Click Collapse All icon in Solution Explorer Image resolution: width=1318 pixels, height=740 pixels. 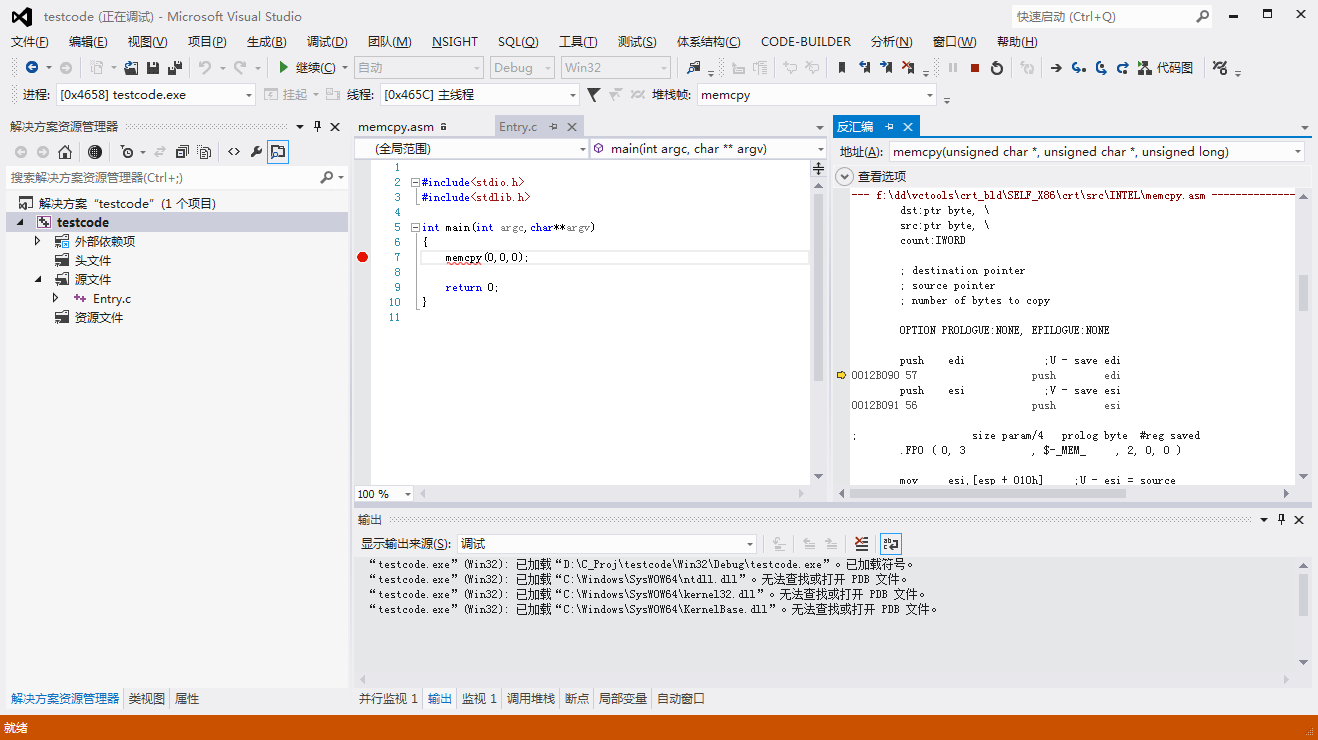182,152
